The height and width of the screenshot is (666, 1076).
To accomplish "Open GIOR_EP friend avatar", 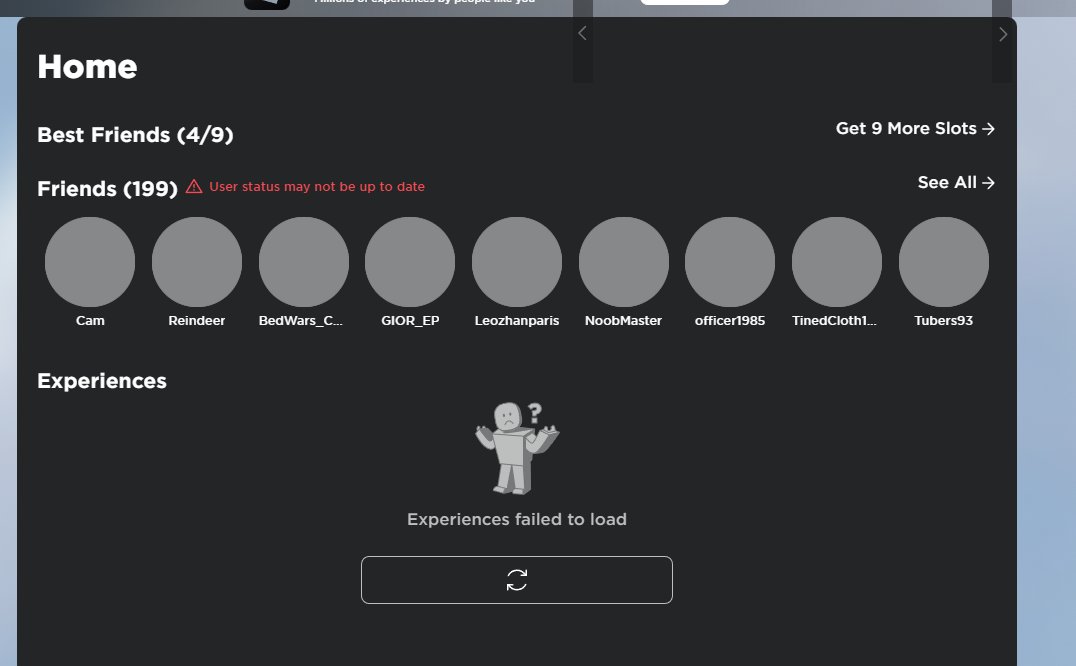I will (410, 262).
